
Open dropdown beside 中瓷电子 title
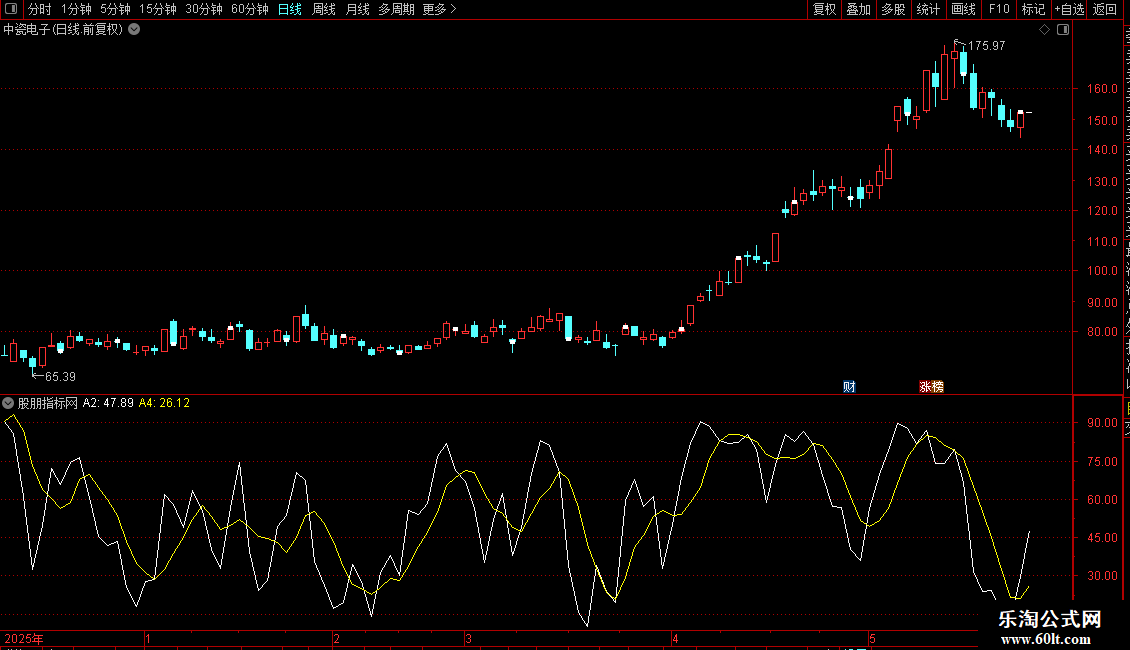click(134, 30)
